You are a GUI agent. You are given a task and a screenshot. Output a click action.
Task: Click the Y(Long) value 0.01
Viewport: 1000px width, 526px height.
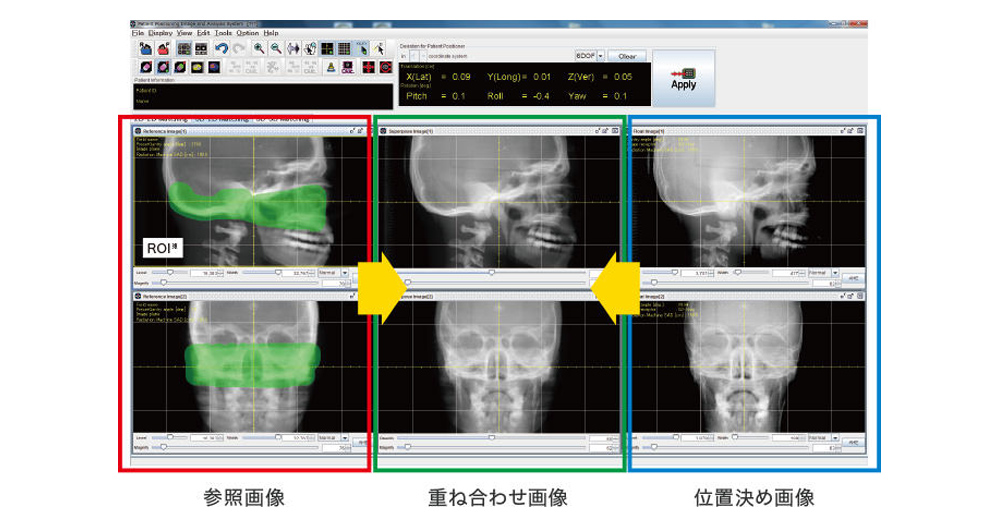(x=542, y=77)
